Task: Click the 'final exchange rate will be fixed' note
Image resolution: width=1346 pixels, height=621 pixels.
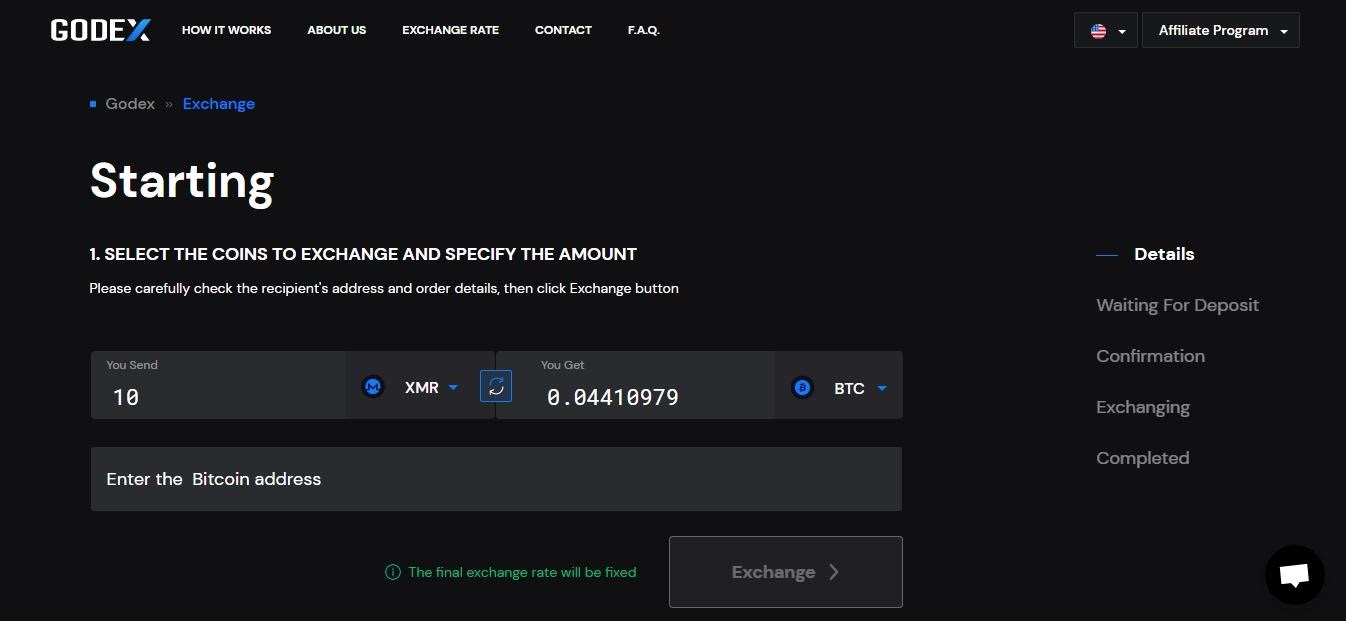Action: 522,572
